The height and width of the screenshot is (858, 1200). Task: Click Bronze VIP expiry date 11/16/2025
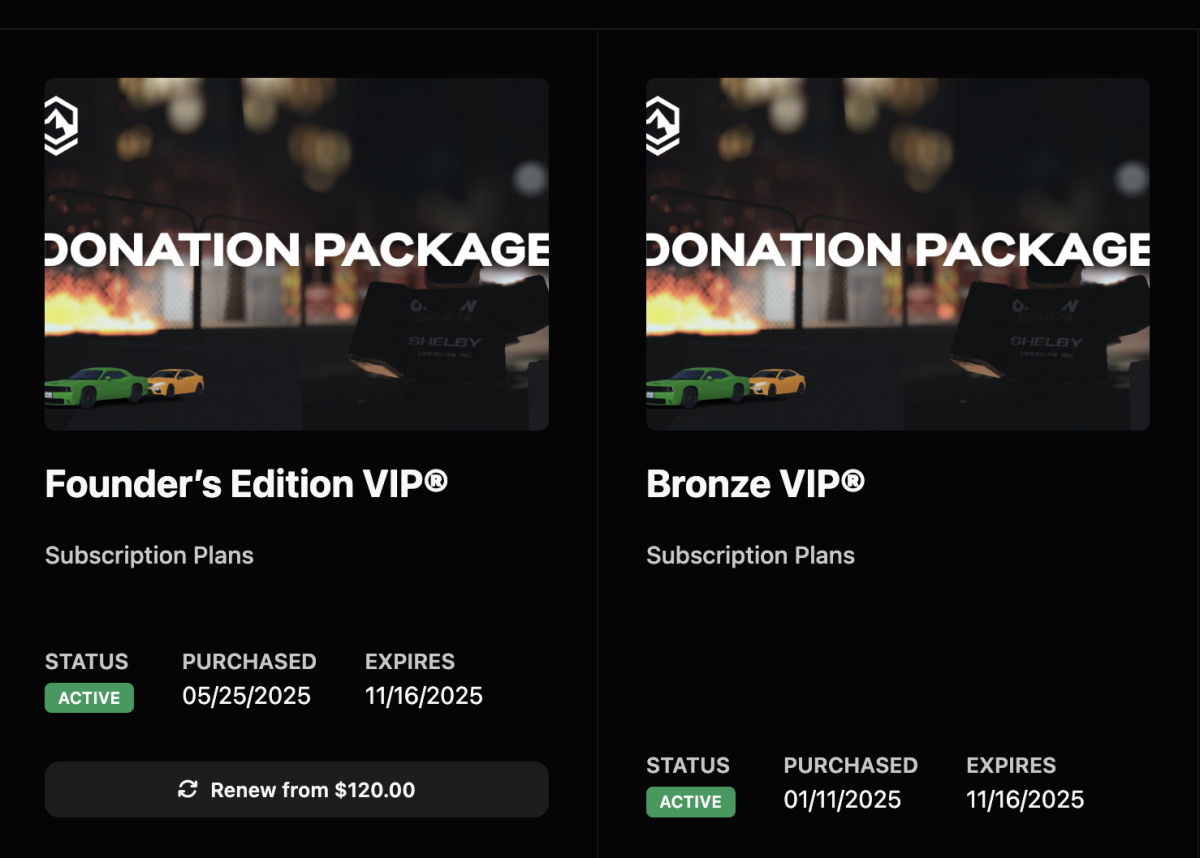(x=1025, y=800)
